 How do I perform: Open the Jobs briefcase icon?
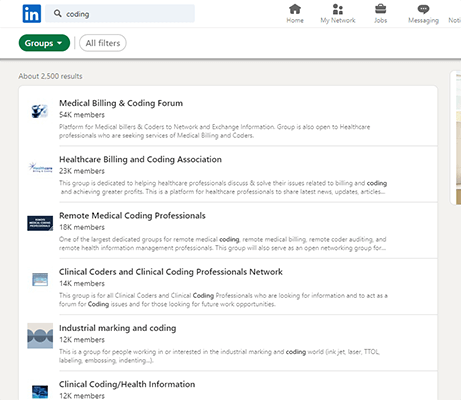tap(380, 14)
